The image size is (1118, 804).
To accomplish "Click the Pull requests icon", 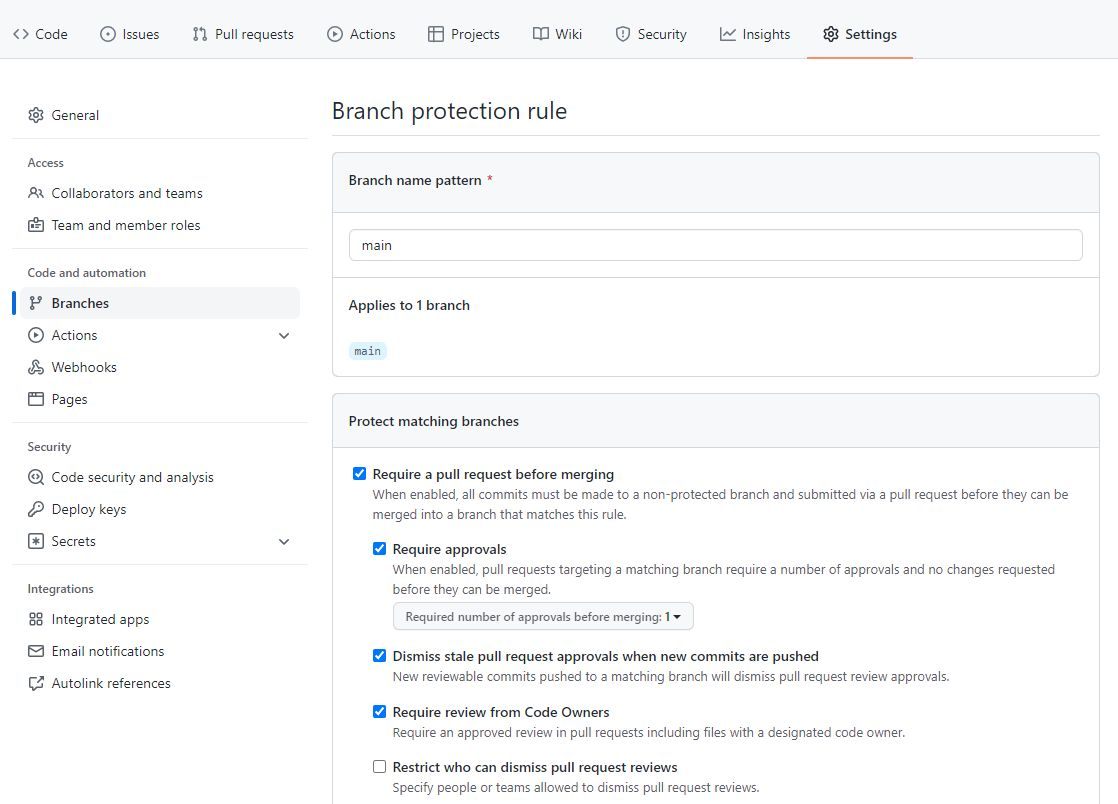I will point(200,34).
